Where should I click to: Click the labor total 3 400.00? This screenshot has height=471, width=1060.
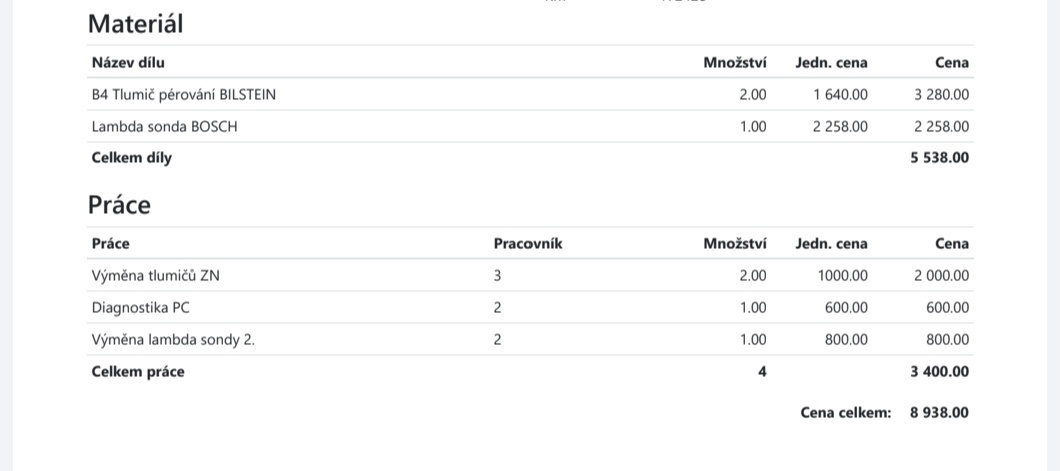939,372
